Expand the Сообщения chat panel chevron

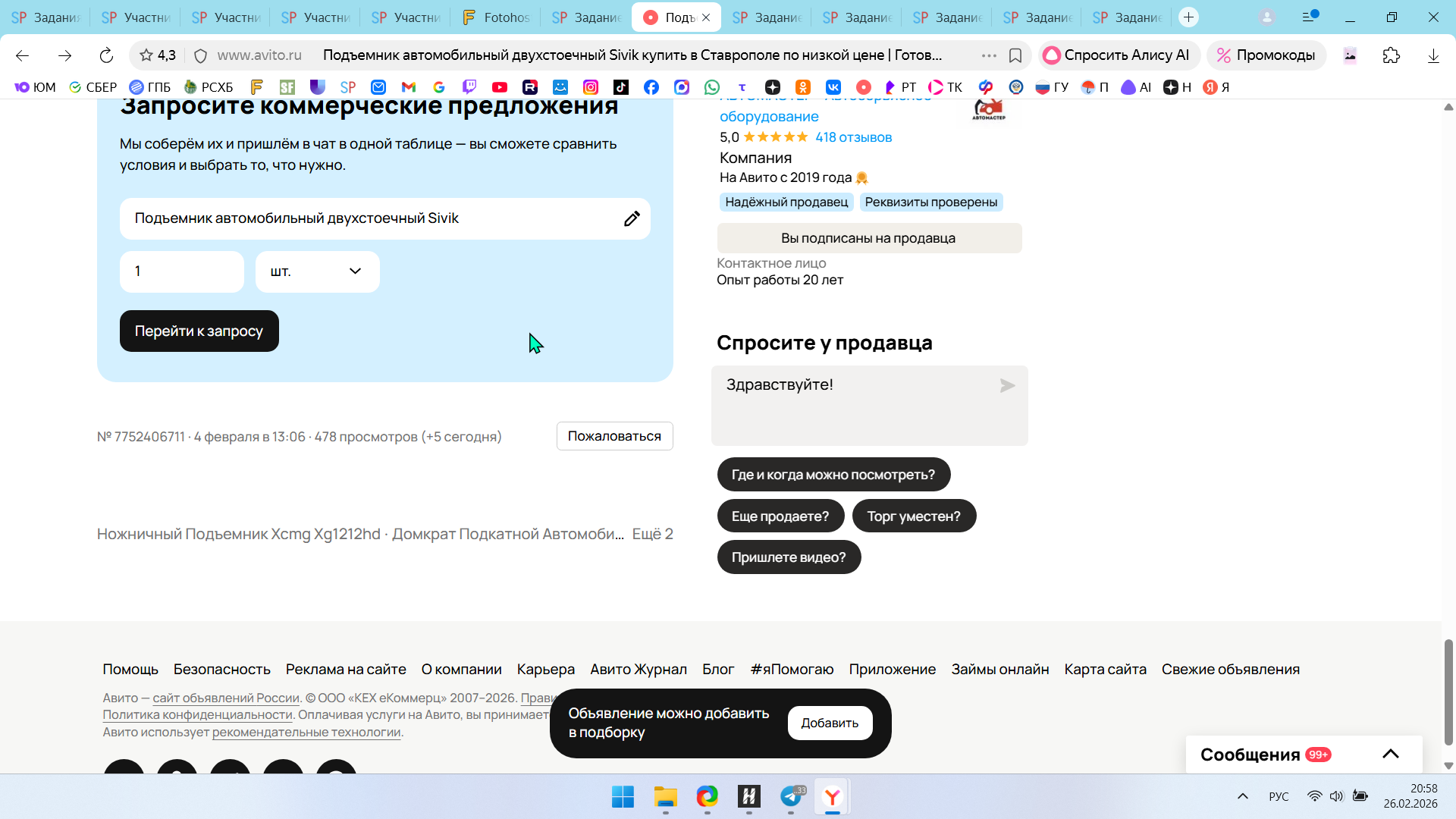pos(1390,754)
